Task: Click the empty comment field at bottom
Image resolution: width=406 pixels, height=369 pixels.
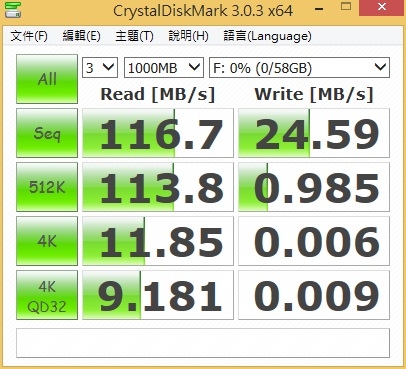Action: [203, 343]
